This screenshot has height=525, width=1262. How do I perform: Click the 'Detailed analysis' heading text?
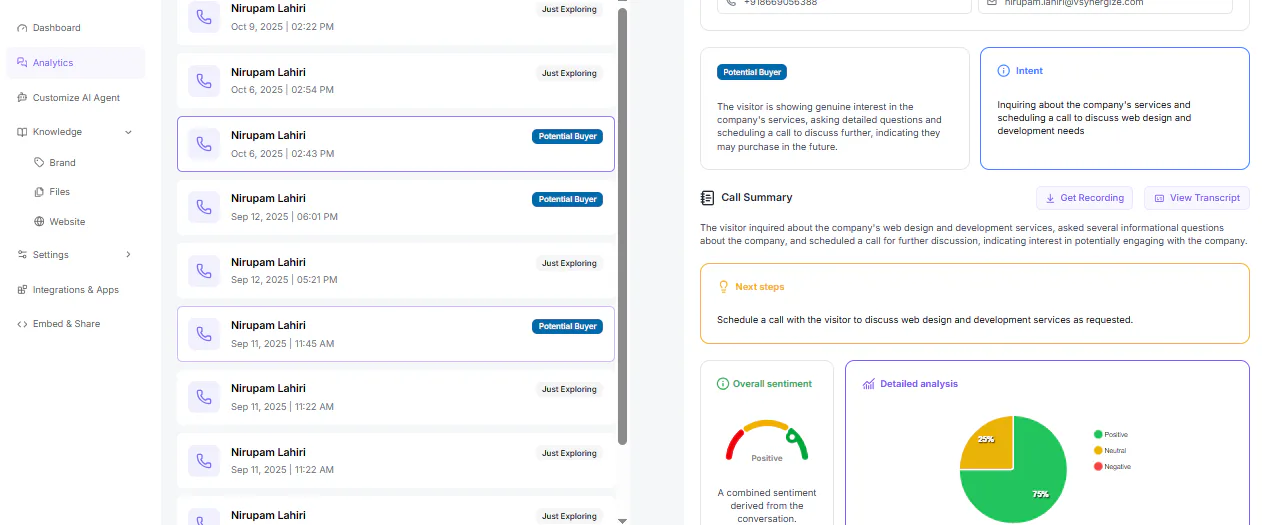[919, 384]
